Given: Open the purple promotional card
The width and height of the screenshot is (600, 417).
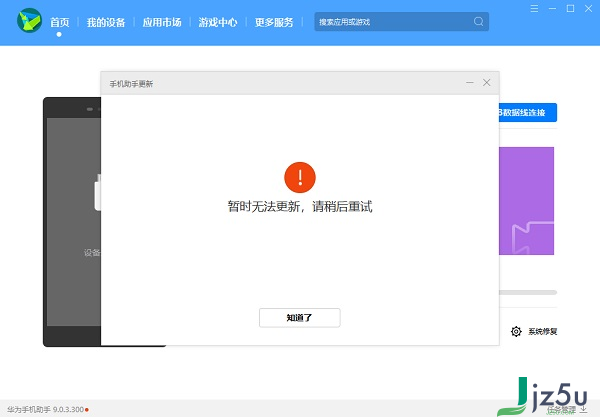Looking at the screenshot, I should click(526, 201).
